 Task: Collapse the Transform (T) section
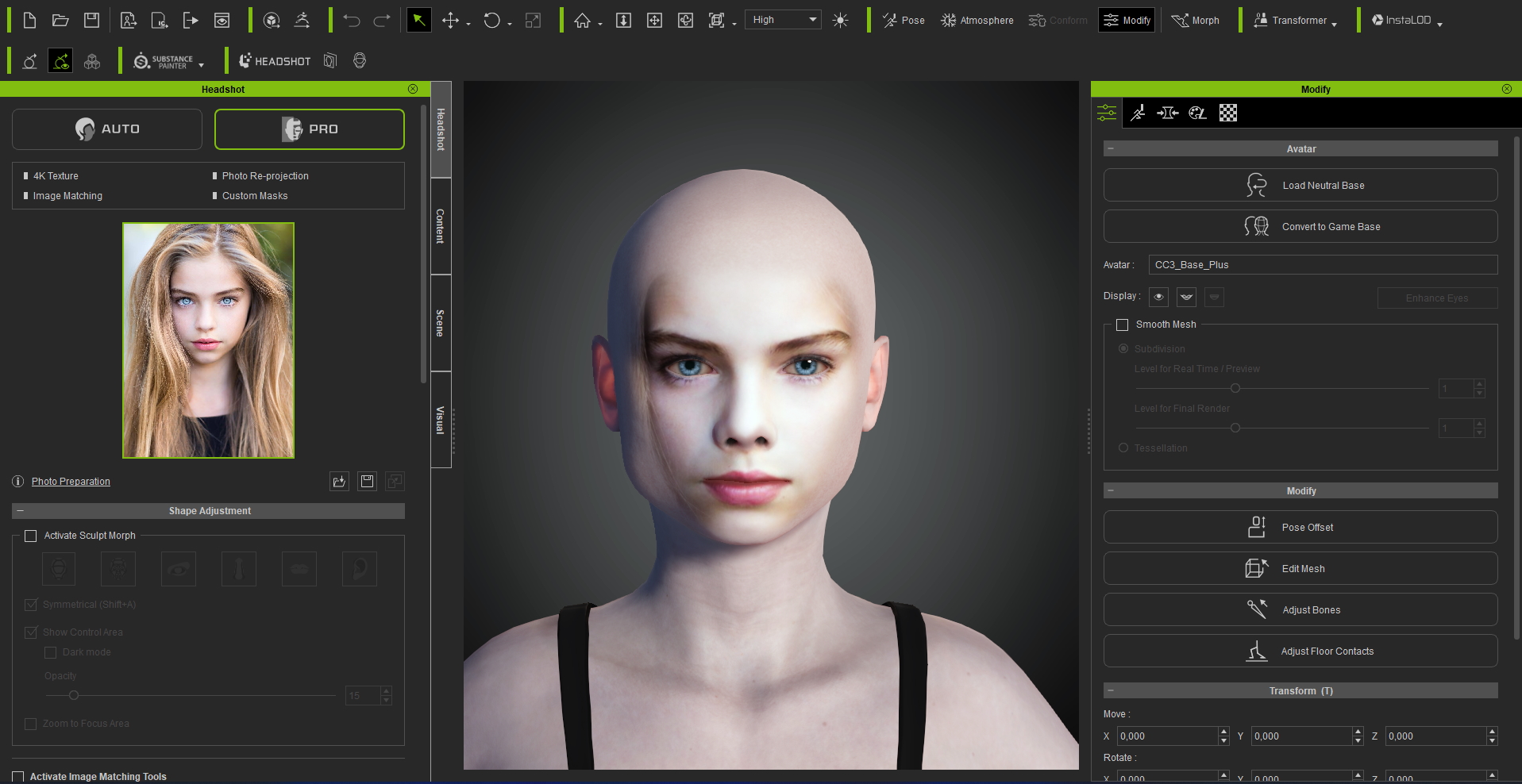coord(1111,691)
